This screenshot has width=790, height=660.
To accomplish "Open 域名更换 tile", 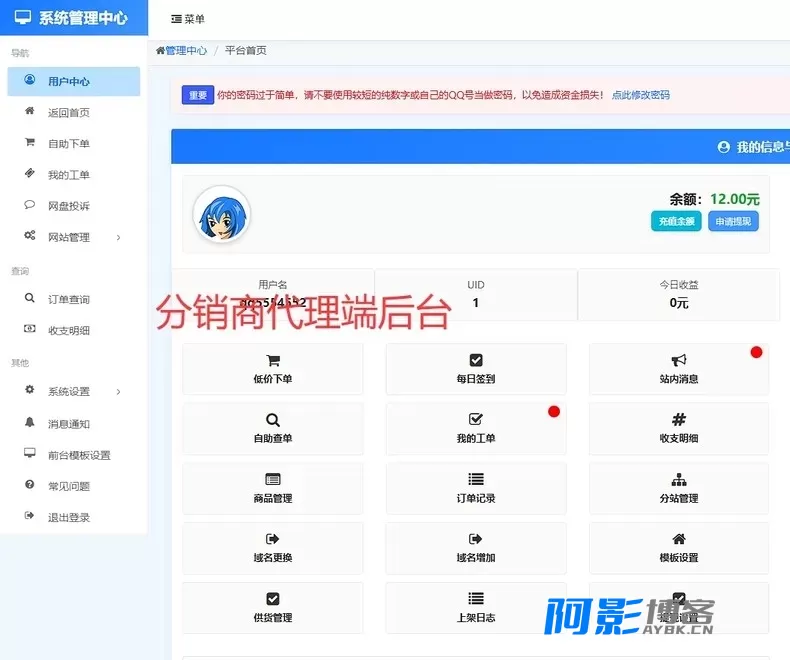I will click(x=273, y=548).
